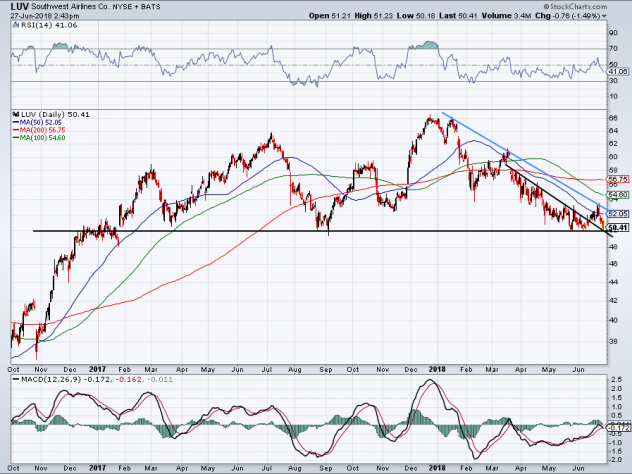The width and height of the screenshot is (632, 474).
Task: Click the Sep month label under the MACD panel
Action: click(326, 469)
